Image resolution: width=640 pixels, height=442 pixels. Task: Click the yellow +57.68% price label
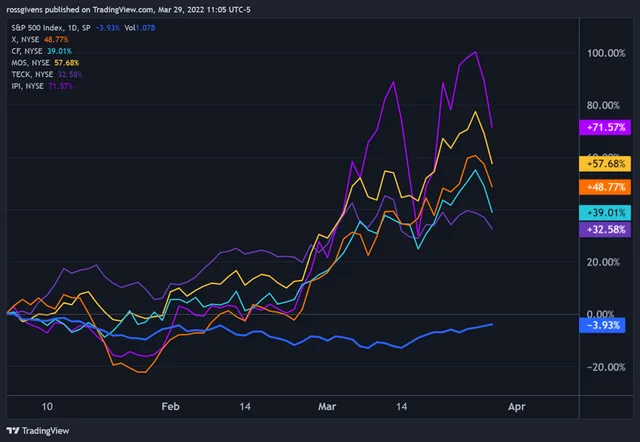(x=605, y=164)
